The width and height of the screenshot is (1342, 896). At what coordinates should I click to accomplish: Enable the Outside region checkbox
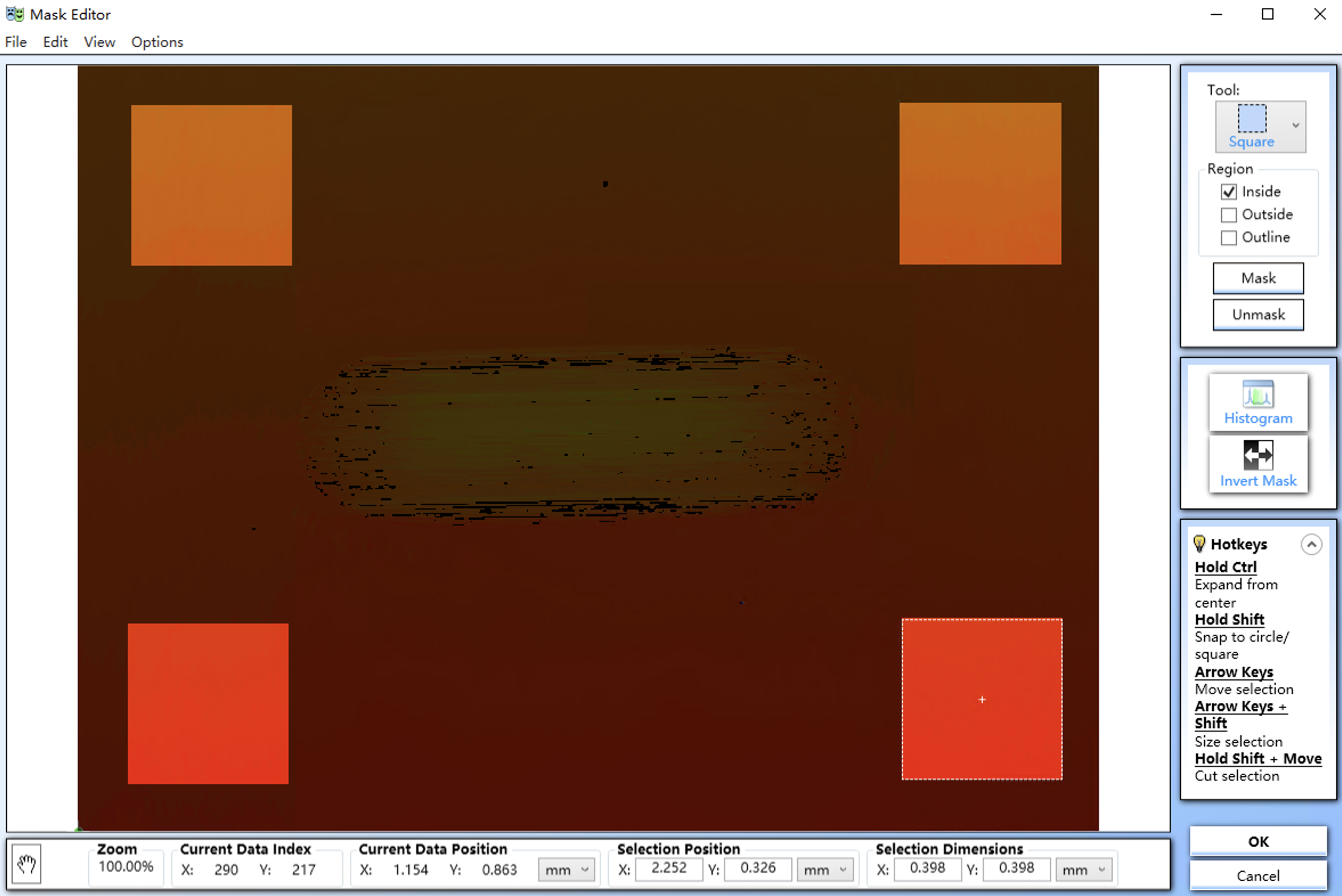1228,215
